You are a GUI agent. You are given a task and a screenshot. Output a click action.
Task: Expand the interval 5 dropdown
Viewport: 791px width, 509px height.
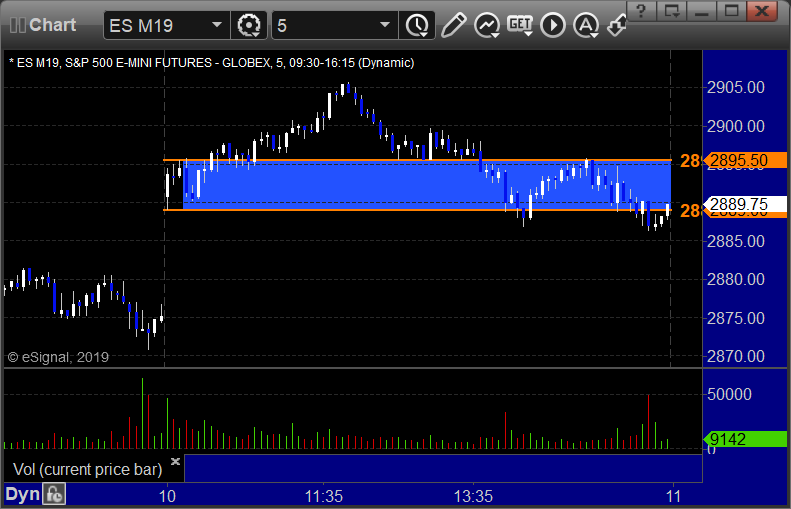385,25
